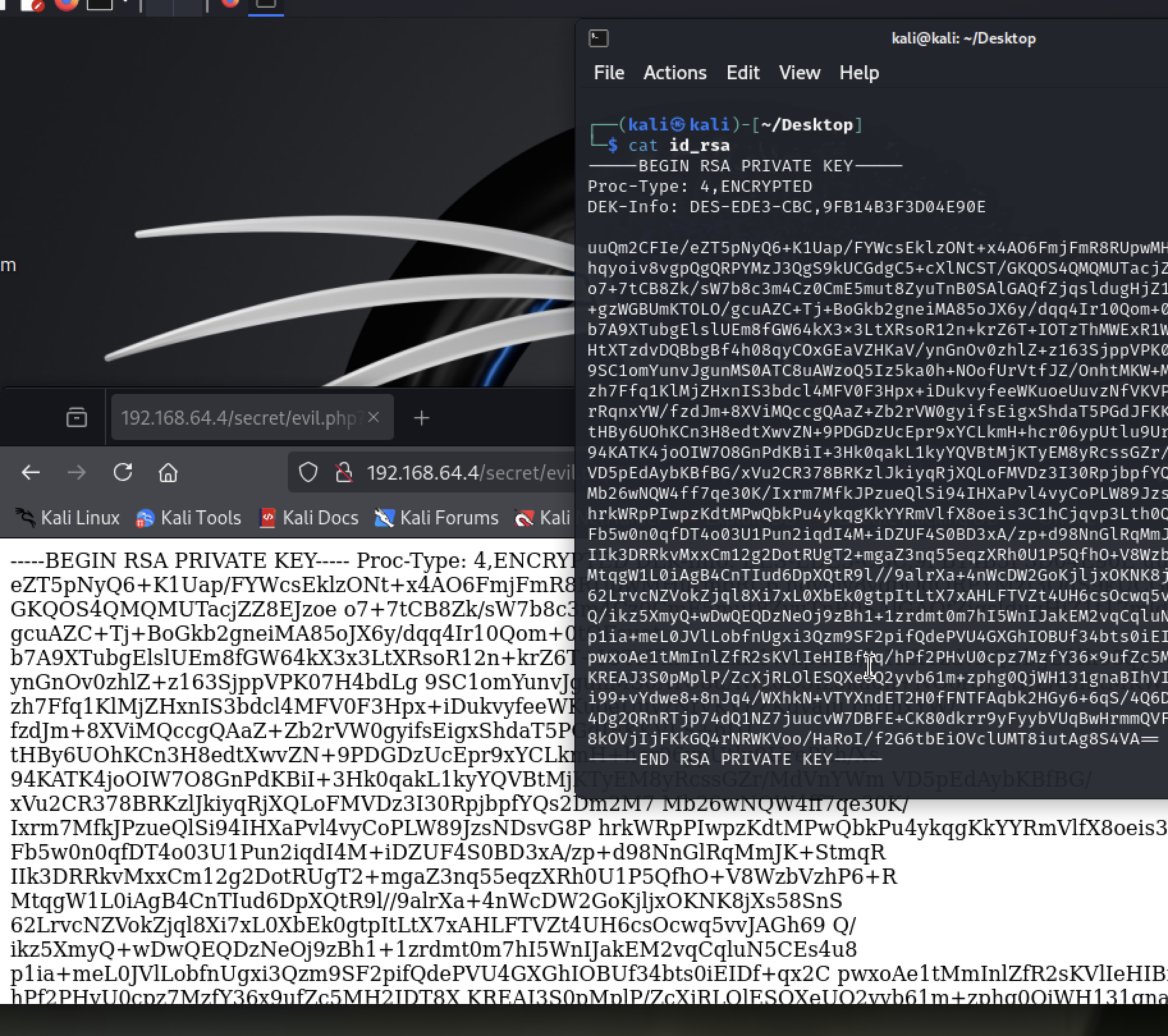This screenshot has height=1036, width=1168.
Task: Open the terminal View menu
Action: click(x=799, y=73)
